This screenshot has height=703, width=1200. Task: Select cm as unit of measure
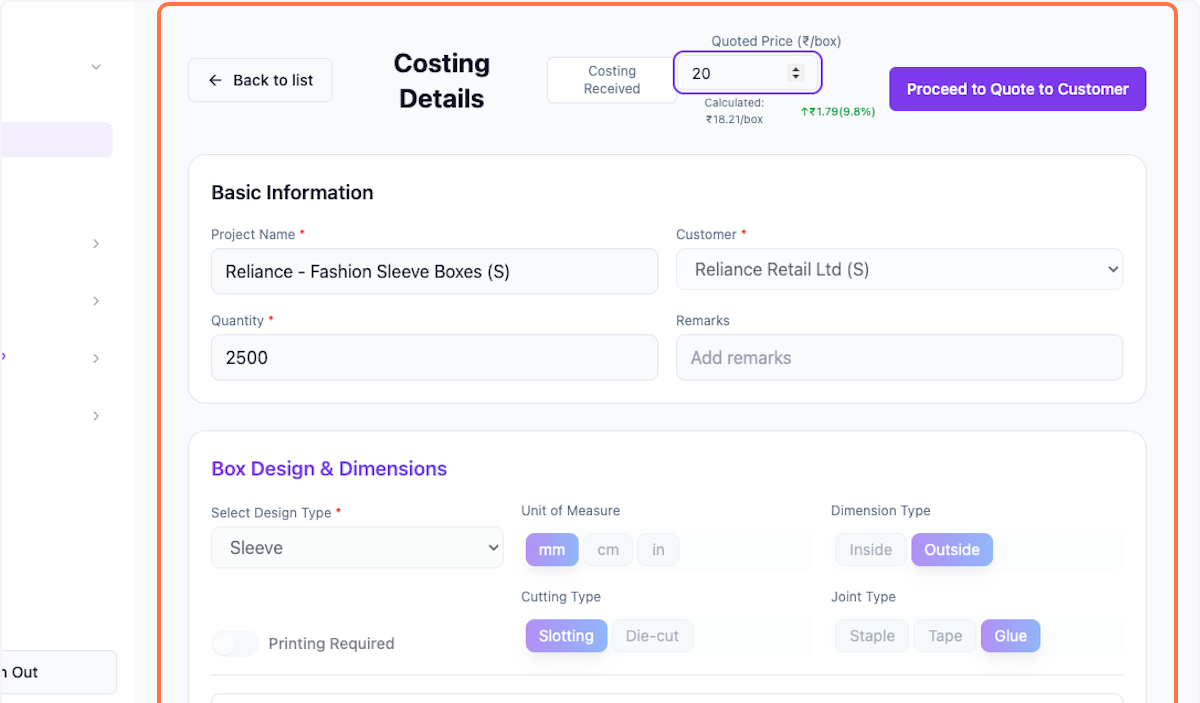[x=608, y=549]
